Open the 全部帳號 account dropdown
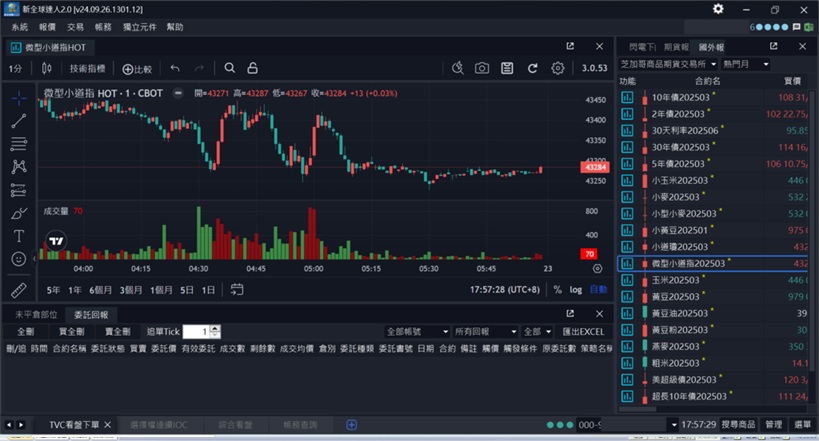 (417, 332)
